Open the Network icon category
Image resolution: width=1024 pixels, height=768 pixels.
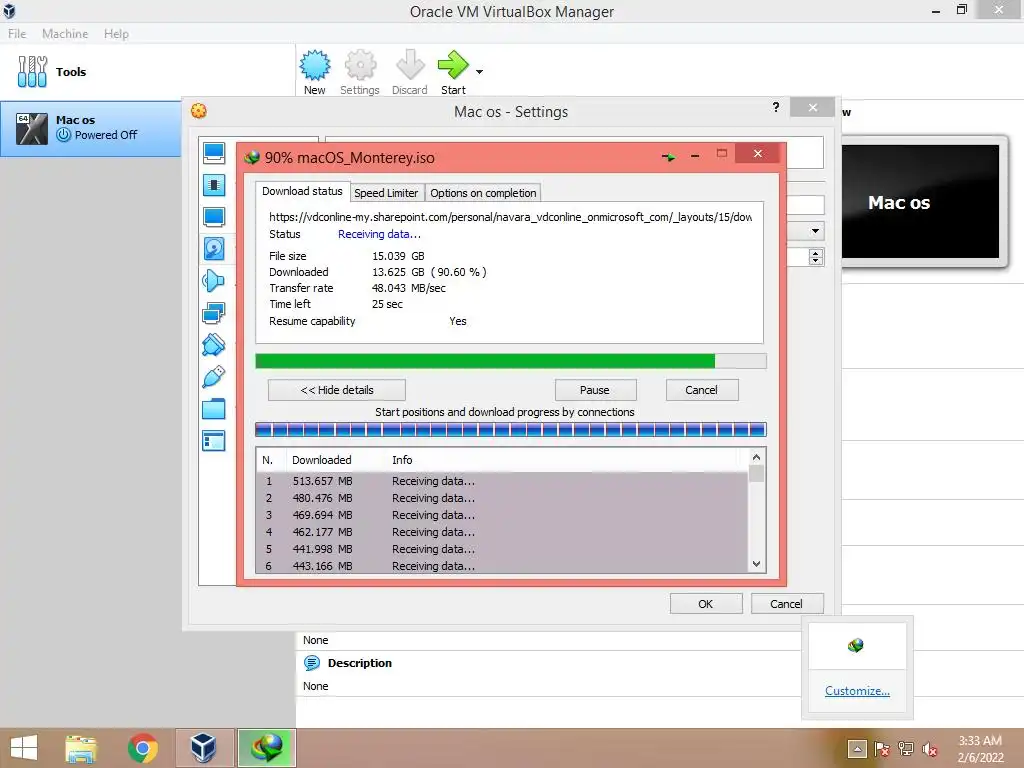[x=214, y=313]
